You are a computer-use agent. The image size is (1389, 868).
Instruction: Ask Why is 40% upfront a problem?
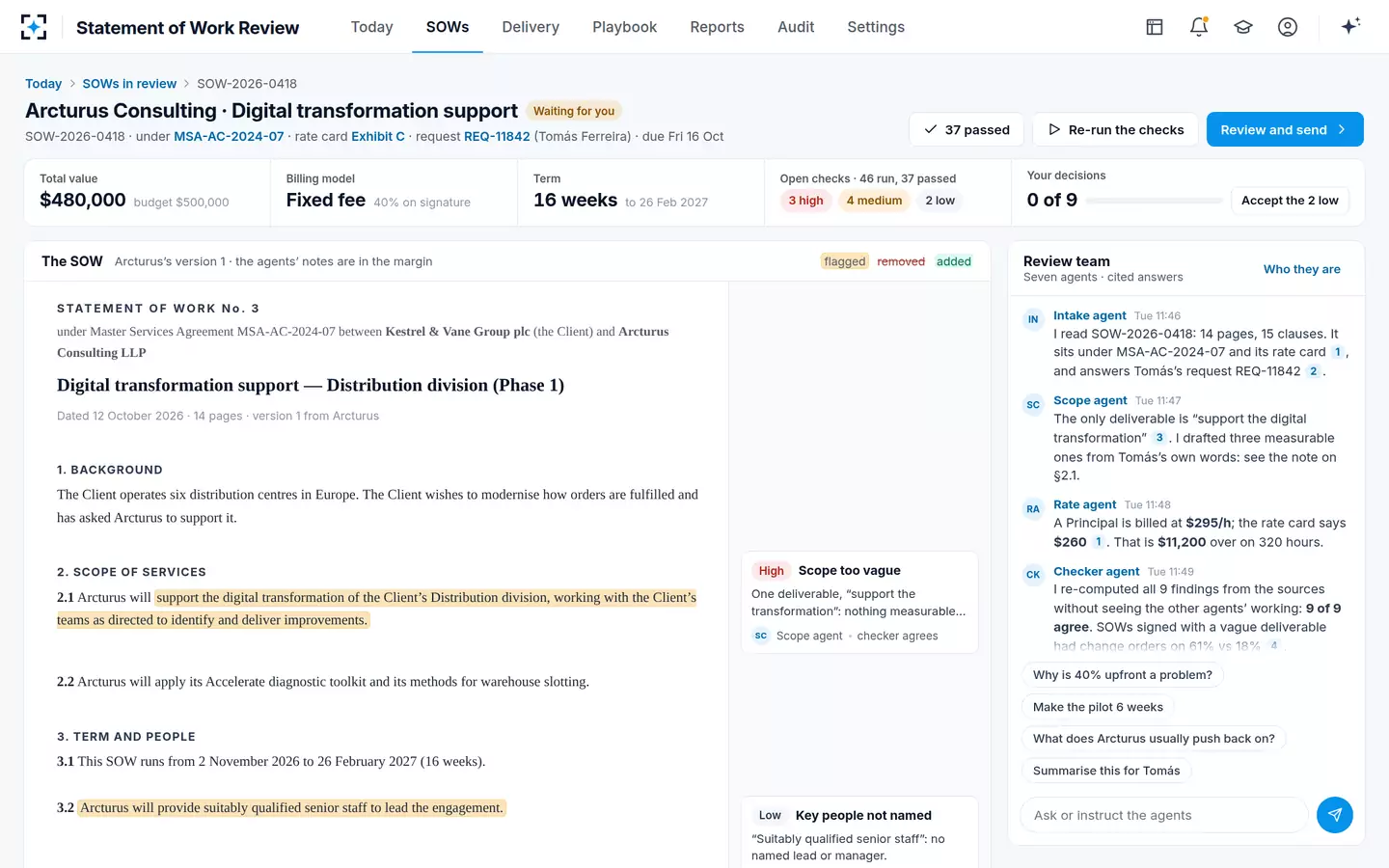[1122, 675]
